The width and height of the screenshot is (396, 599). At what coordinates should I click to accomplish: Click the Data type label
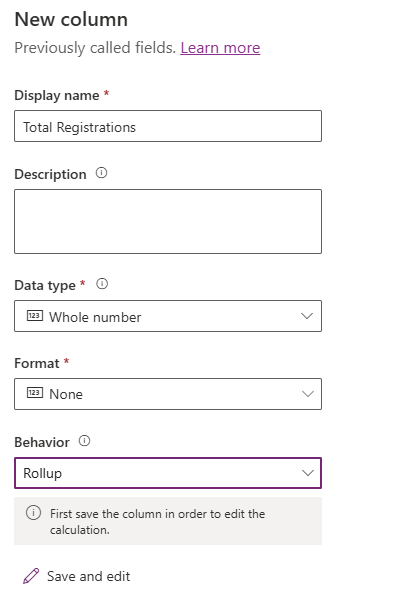point(45,285)
